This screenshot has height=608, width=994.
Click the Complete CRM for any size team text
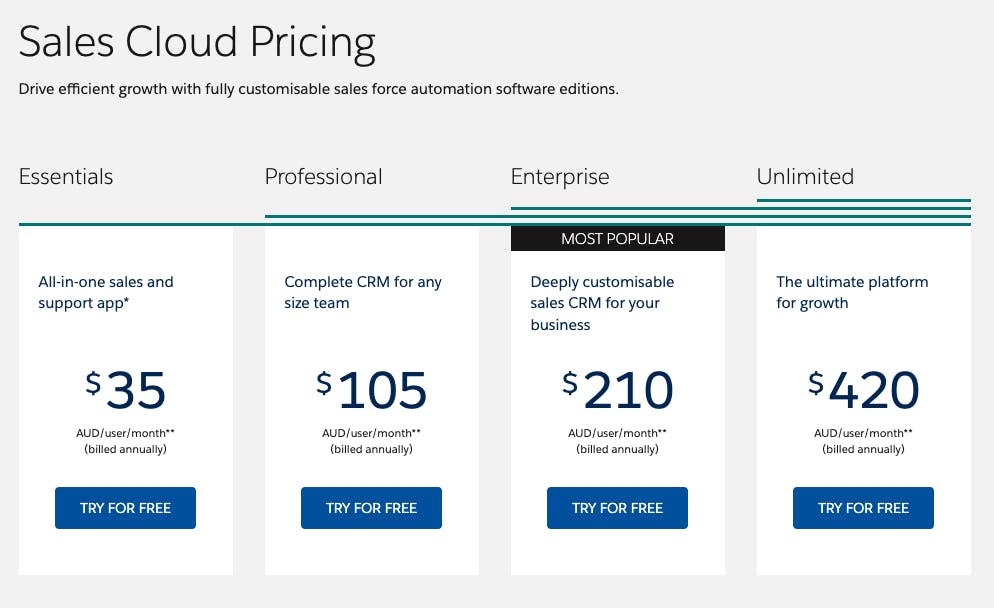(363, 292)
